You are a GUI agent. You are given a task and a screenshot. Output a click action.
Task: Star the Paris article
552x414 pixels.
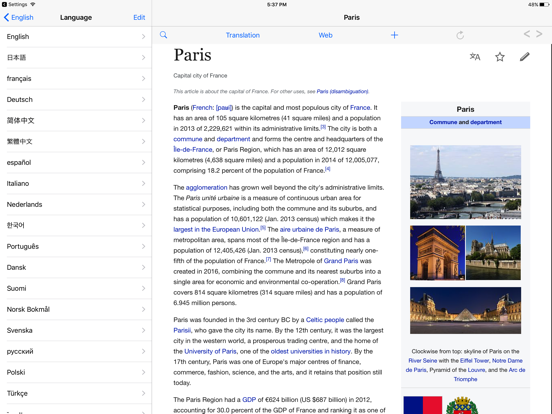click(500, 57)
